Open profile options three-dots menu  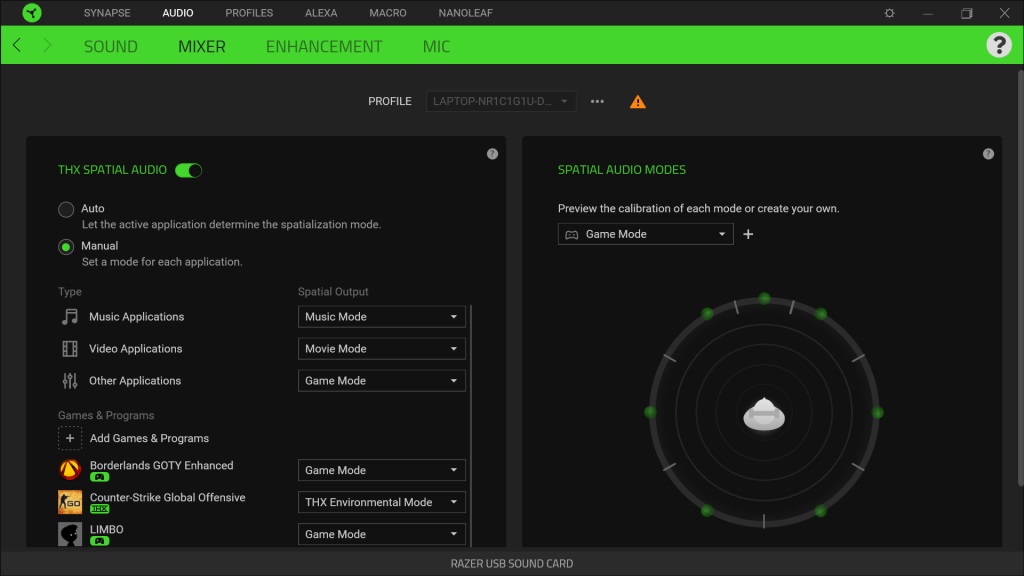[x=597, y=101]
